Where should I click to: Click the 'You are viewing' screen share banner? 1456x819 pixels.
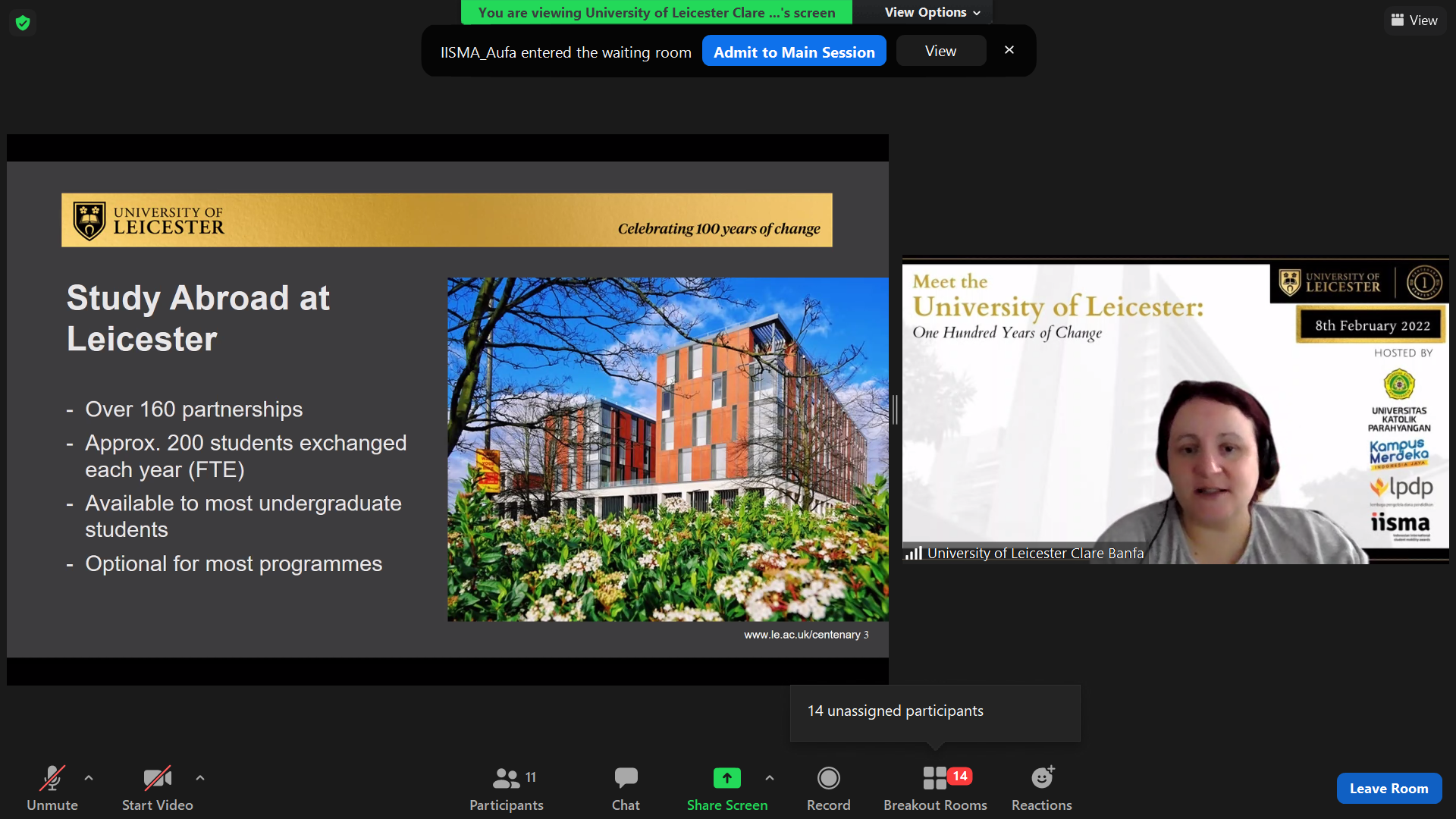click(656, 12)
